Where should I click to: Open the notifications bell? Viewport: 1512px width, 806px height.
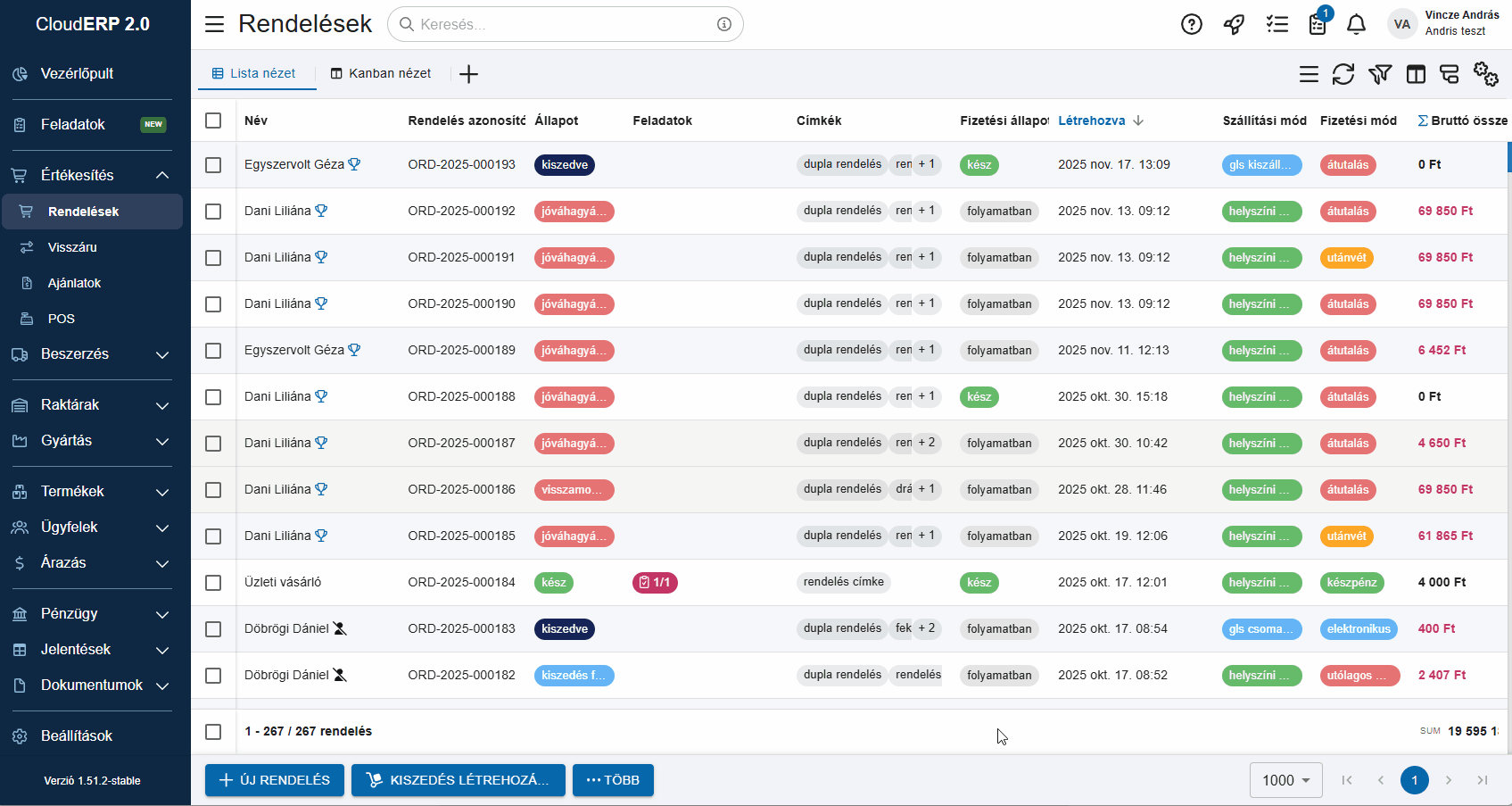[1356, 24]
